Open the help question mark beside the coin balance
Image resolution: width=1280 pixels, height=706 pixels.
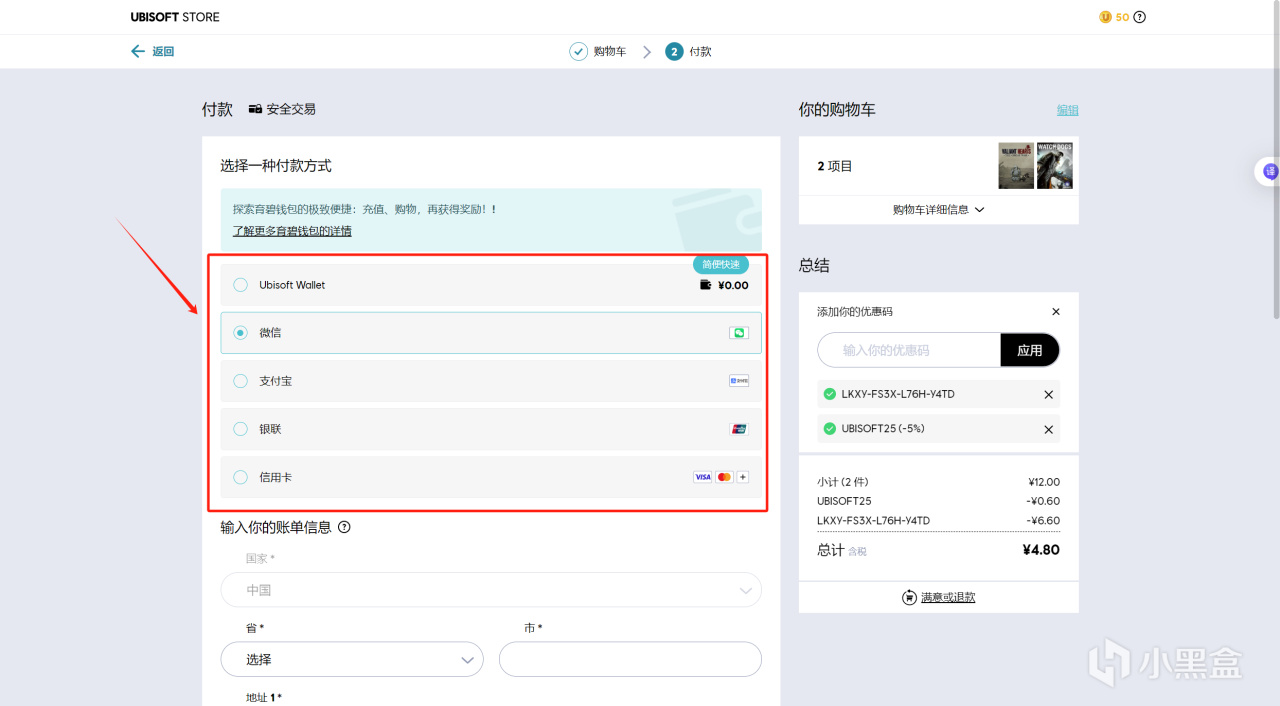(x=1140, y=17)
